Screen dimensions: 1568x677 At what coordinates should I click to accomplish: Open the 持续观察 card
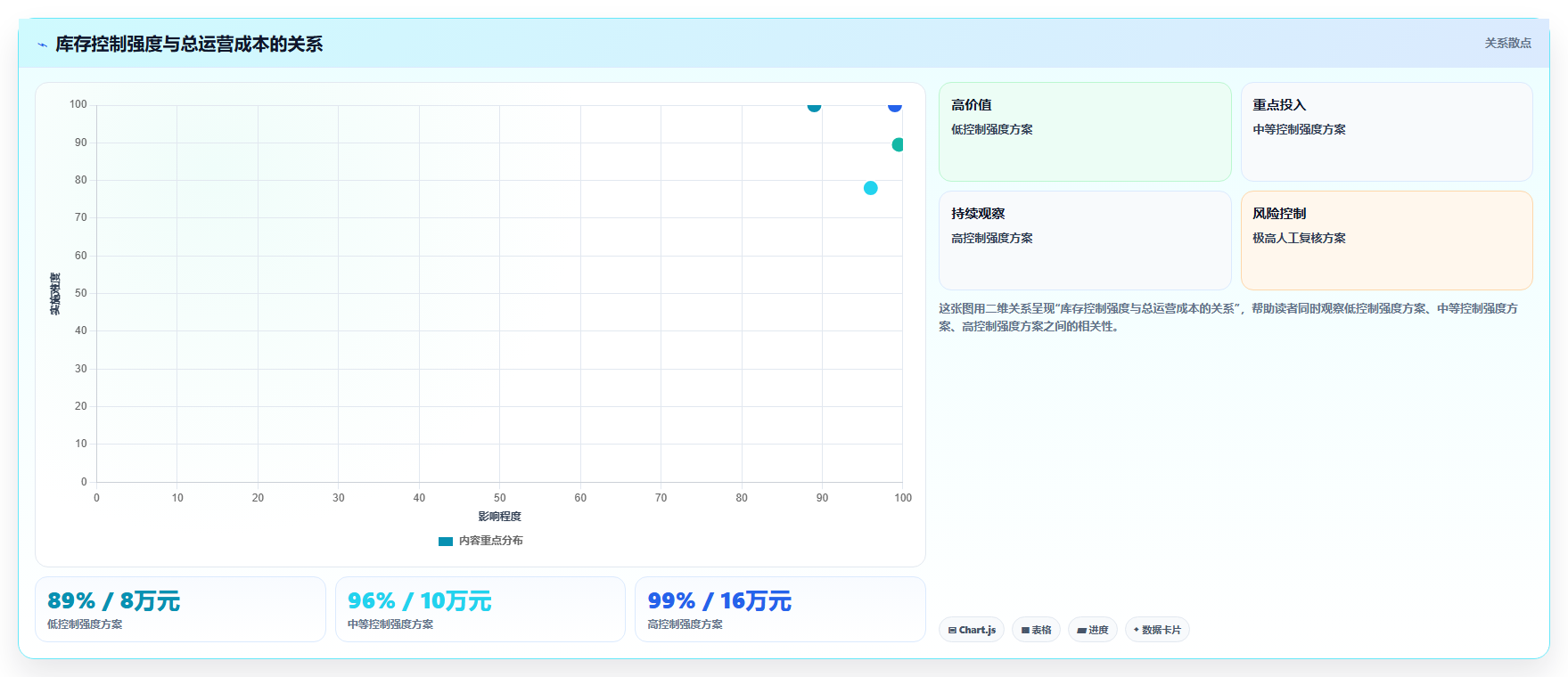1085,241
